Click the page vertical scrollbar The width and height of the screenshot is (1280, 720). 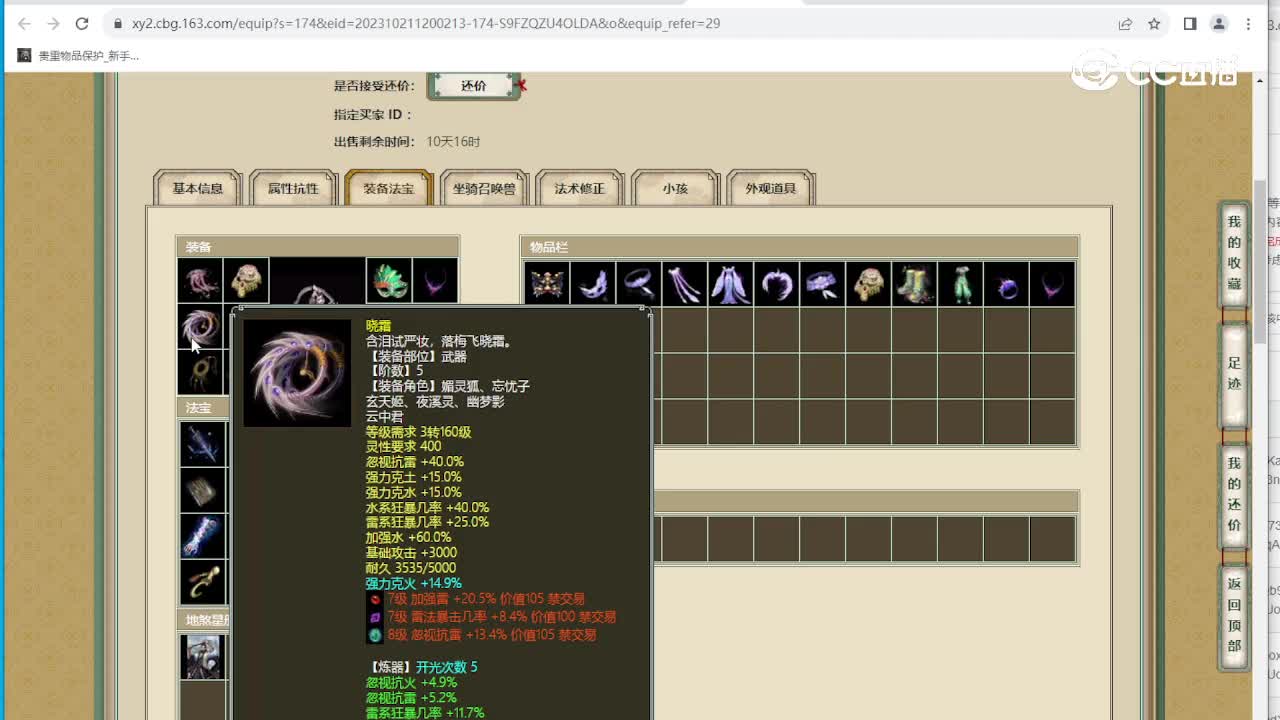[1259, 262]
